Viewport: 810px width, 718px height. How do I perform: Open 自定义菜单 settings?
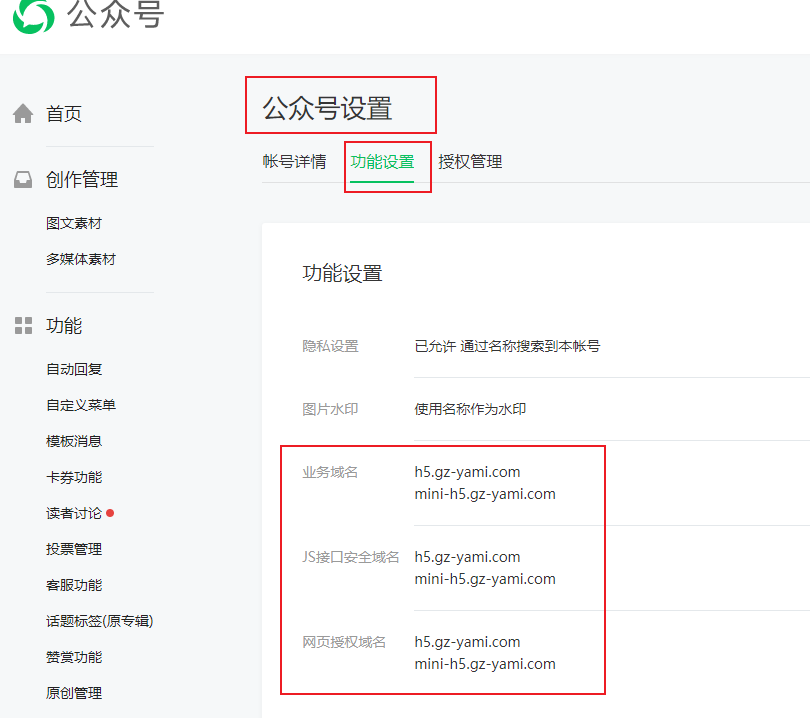click(81, 405)
